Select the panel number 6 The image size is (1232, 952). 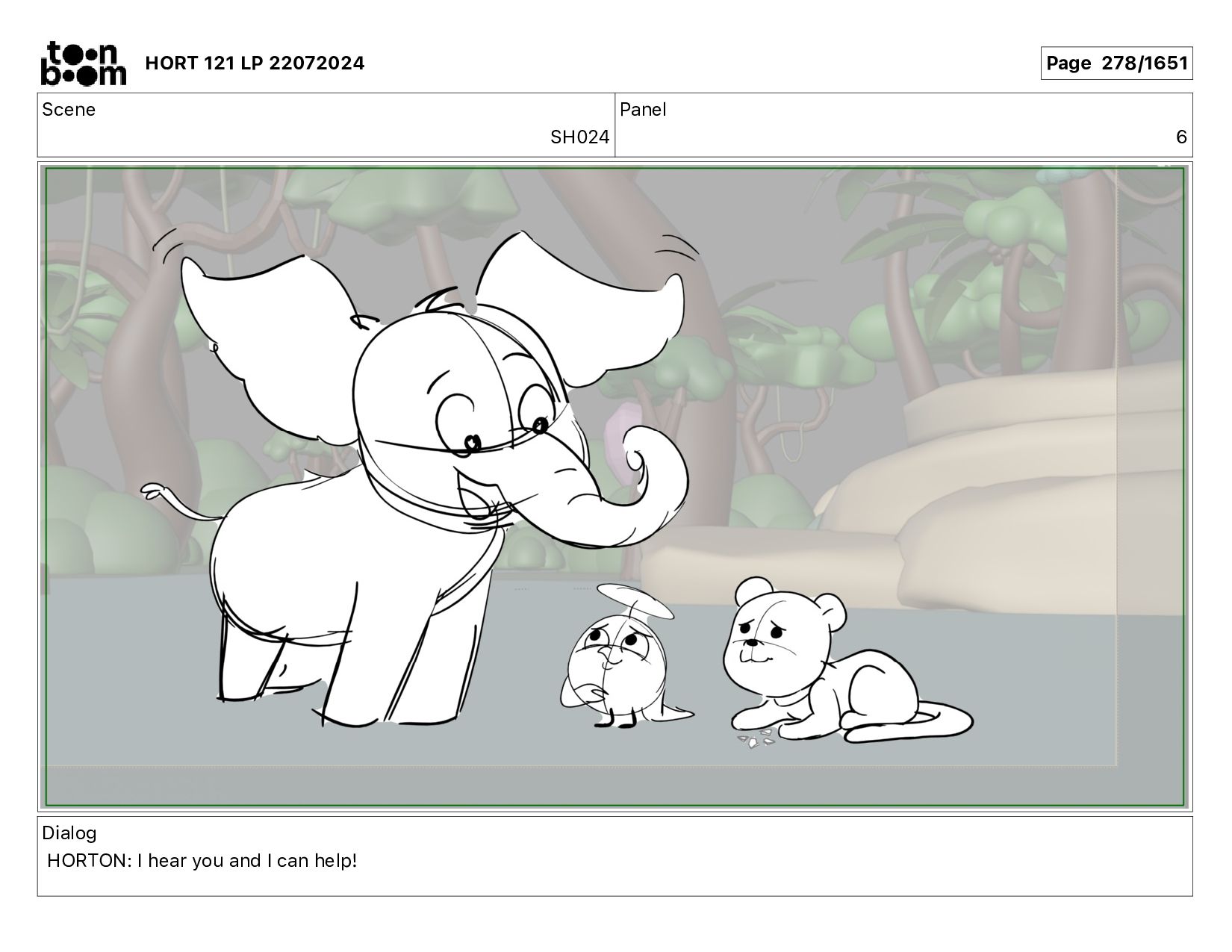click(x=1181, y=137)
